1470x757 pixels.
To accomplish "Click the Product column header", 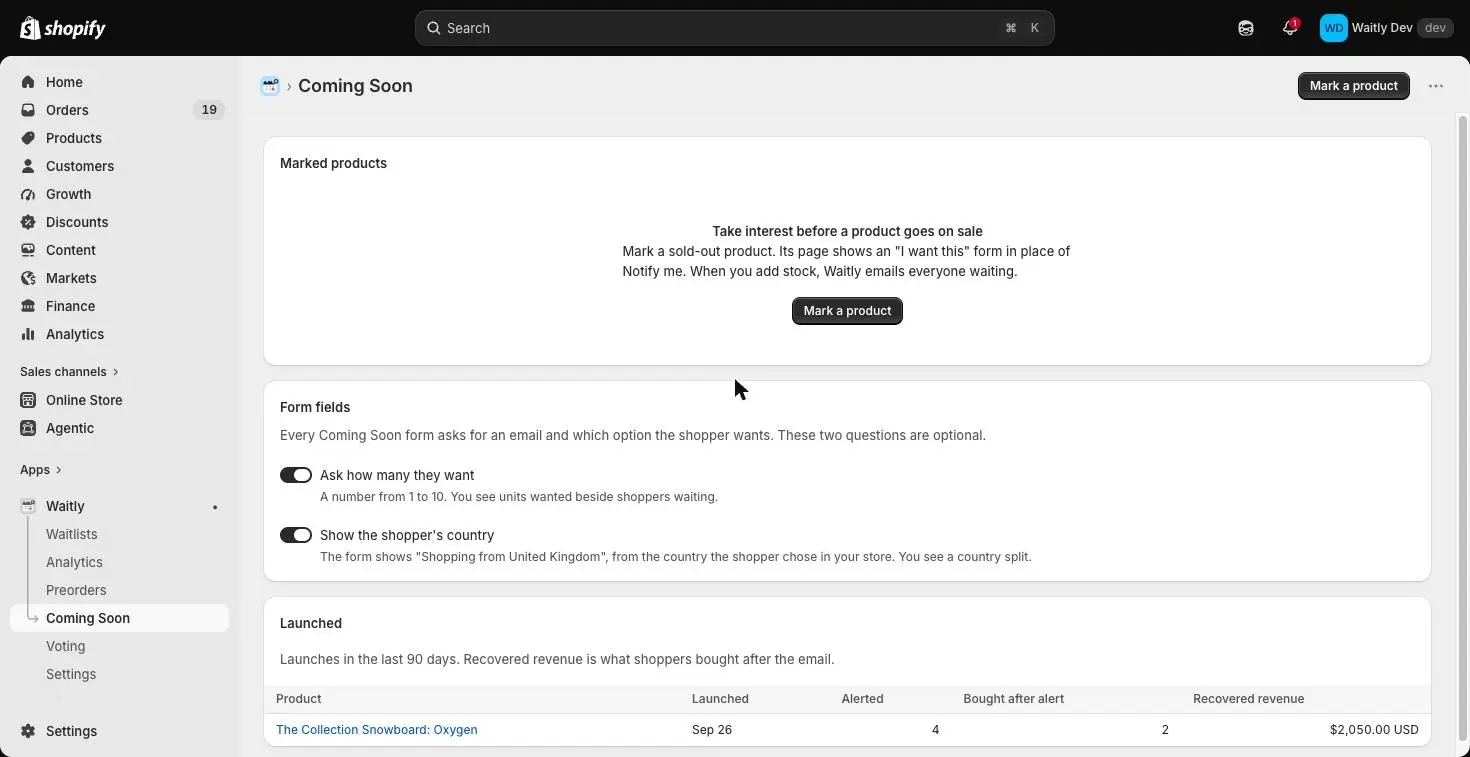I will pos(299,699).
